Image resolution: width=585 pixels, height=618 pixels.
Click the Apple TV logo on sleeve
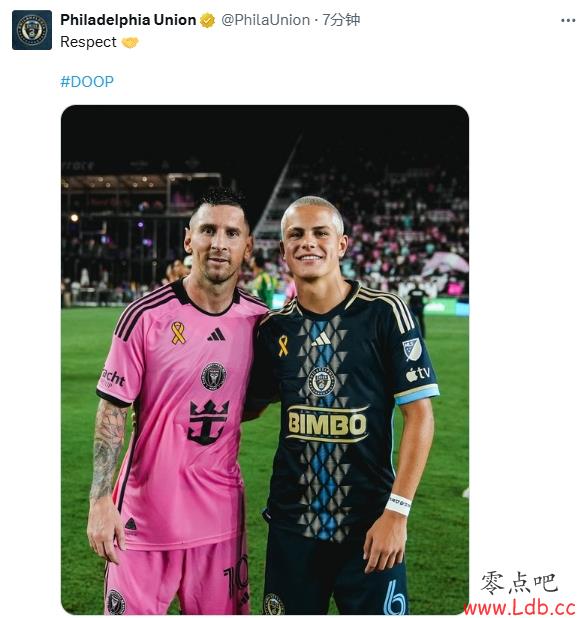click(418, 373)
